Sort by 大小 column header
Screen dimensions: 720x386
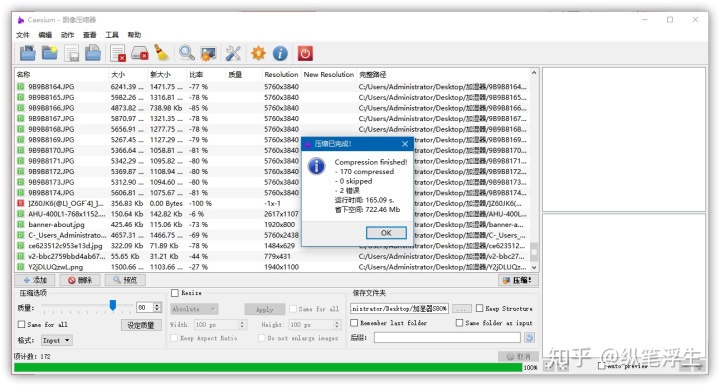[127, 74]
